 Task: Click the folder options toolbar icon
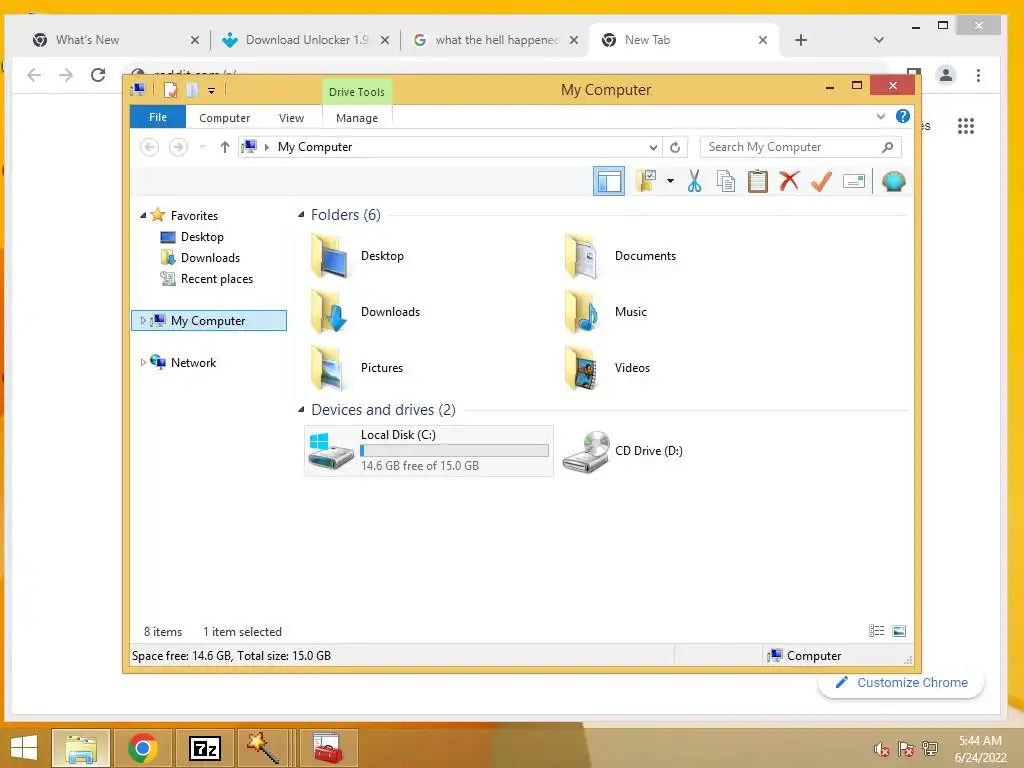(647, 181)
